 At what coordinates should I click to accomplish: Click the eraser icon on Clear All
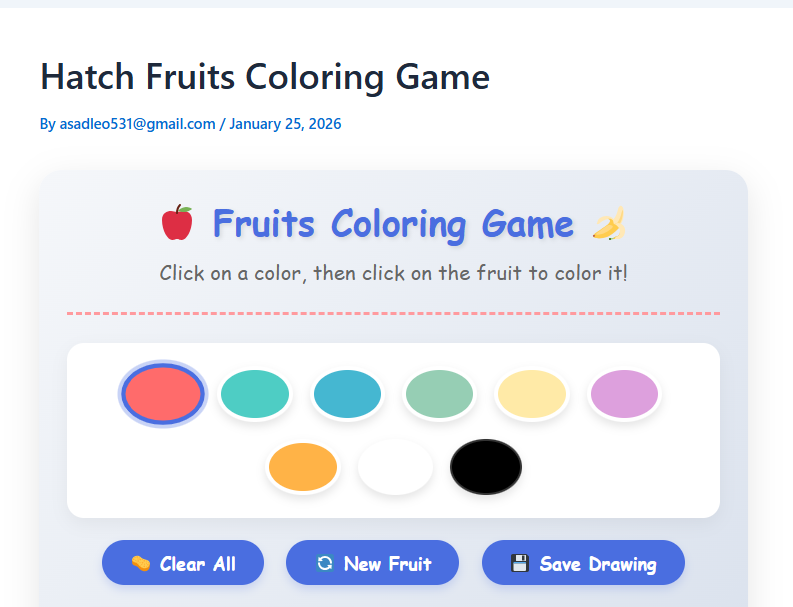point(141,564)
